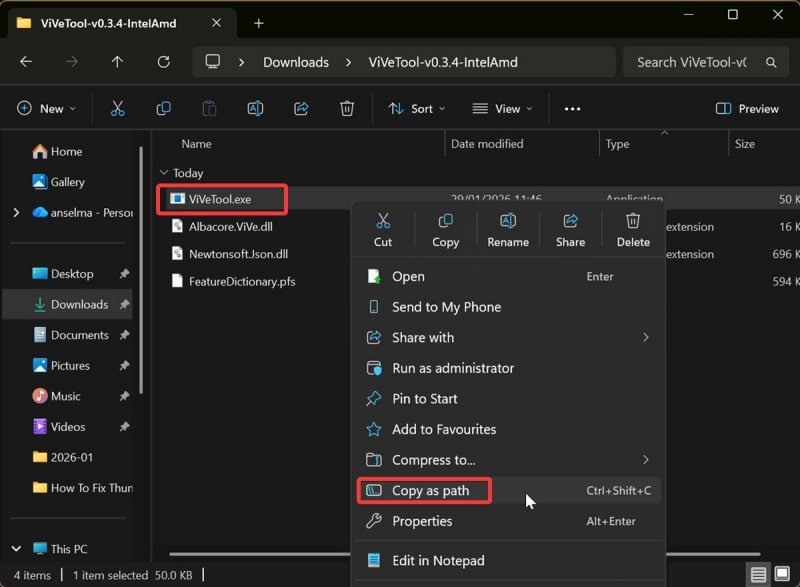The image size is (800, 587).
Task: Click the Copy icon in context menu
Action: tap(445, 229)
